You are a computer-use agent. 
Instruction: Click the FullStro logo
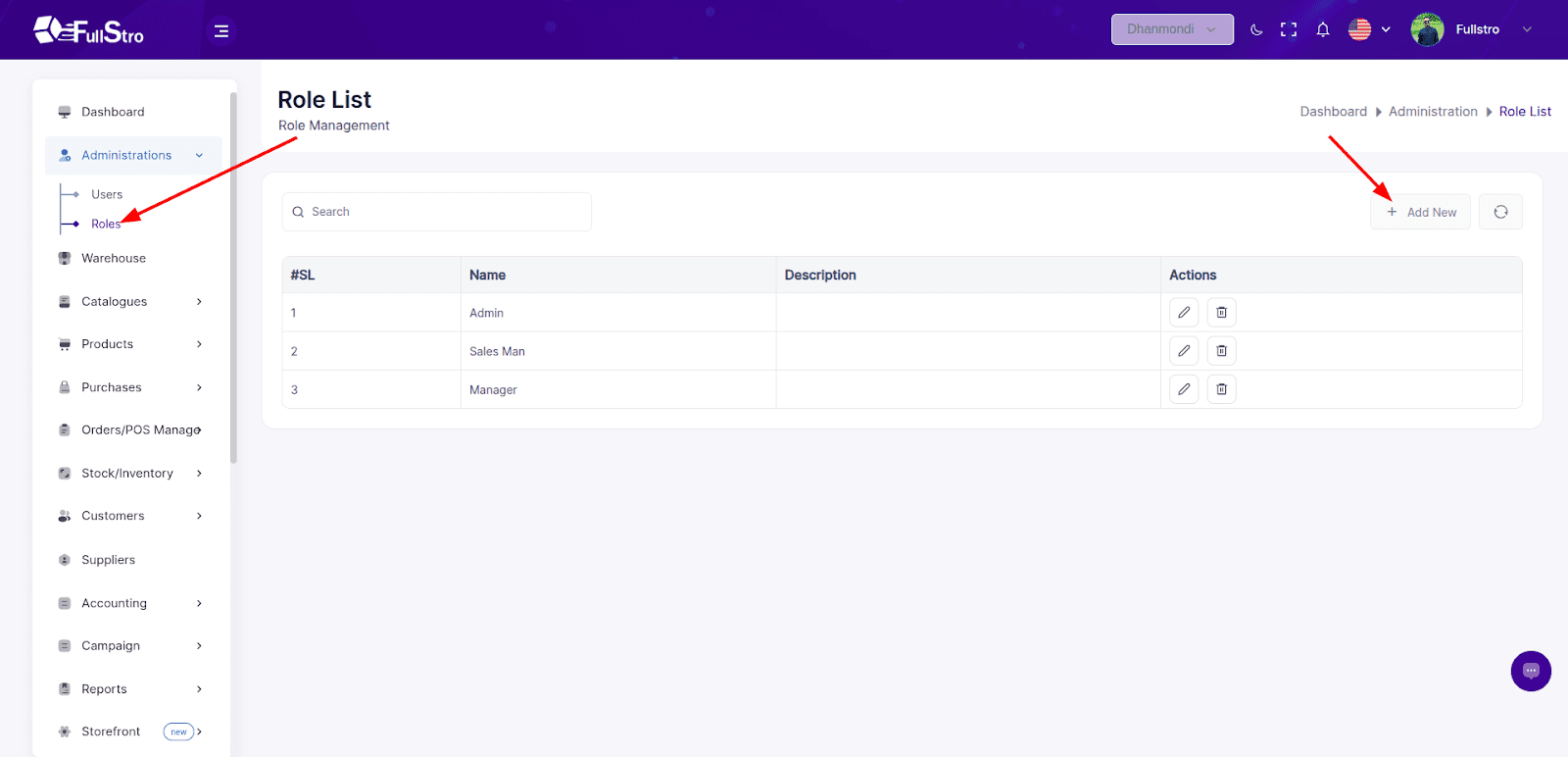(88, 30)
